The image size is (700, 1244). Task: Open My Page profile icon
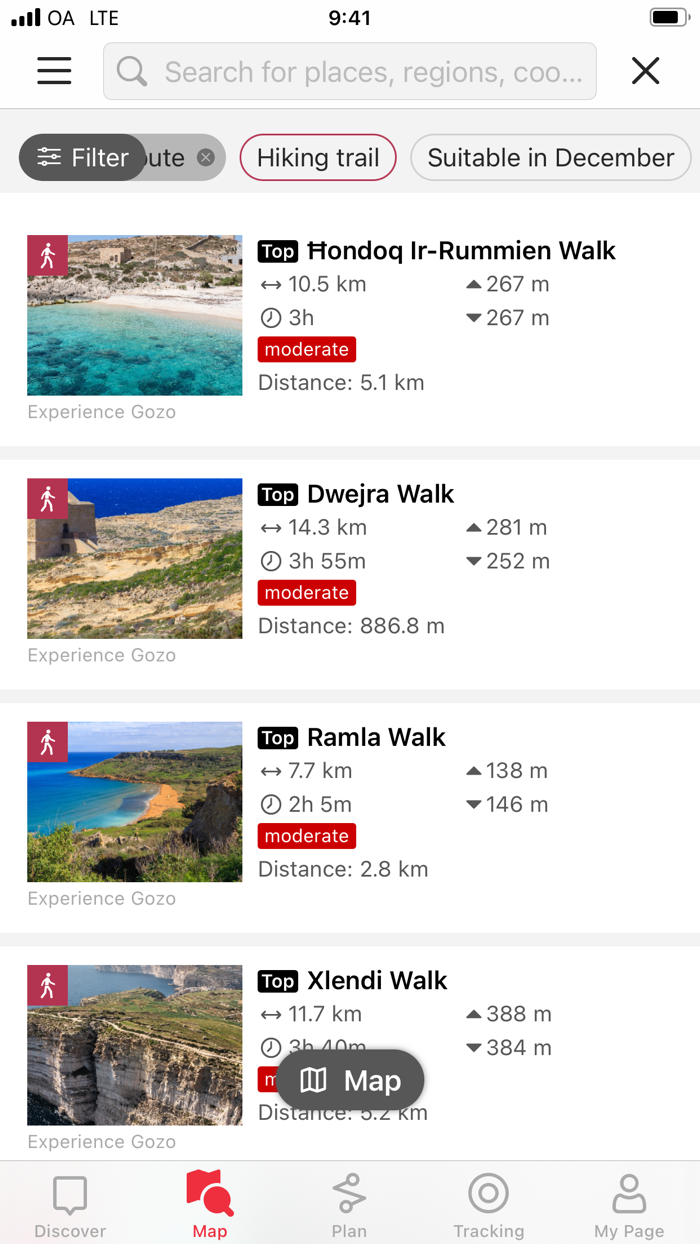[x=629, y=1191]
